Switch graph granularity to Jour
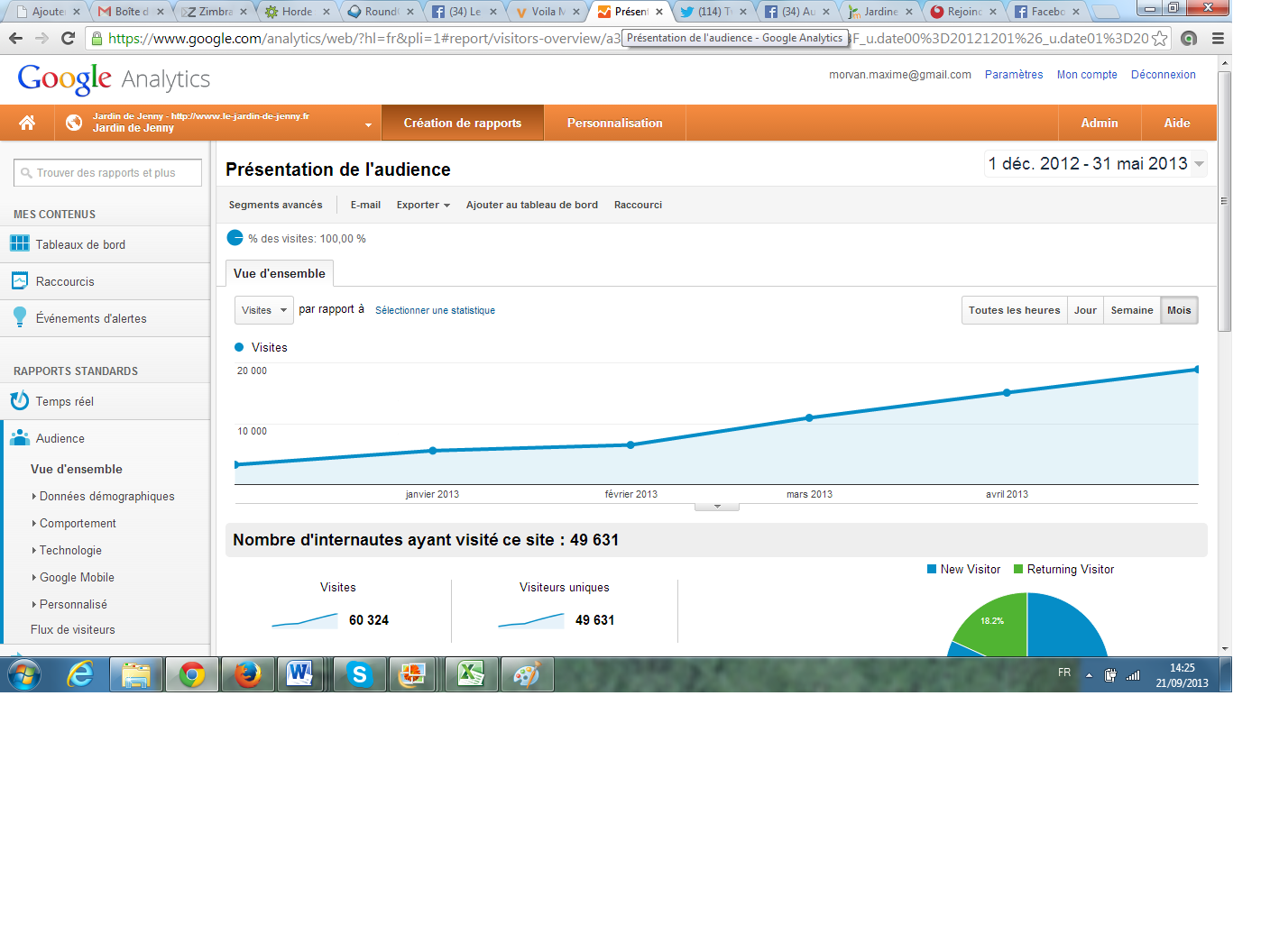 pyautogui.click(x=1085, y=310)
